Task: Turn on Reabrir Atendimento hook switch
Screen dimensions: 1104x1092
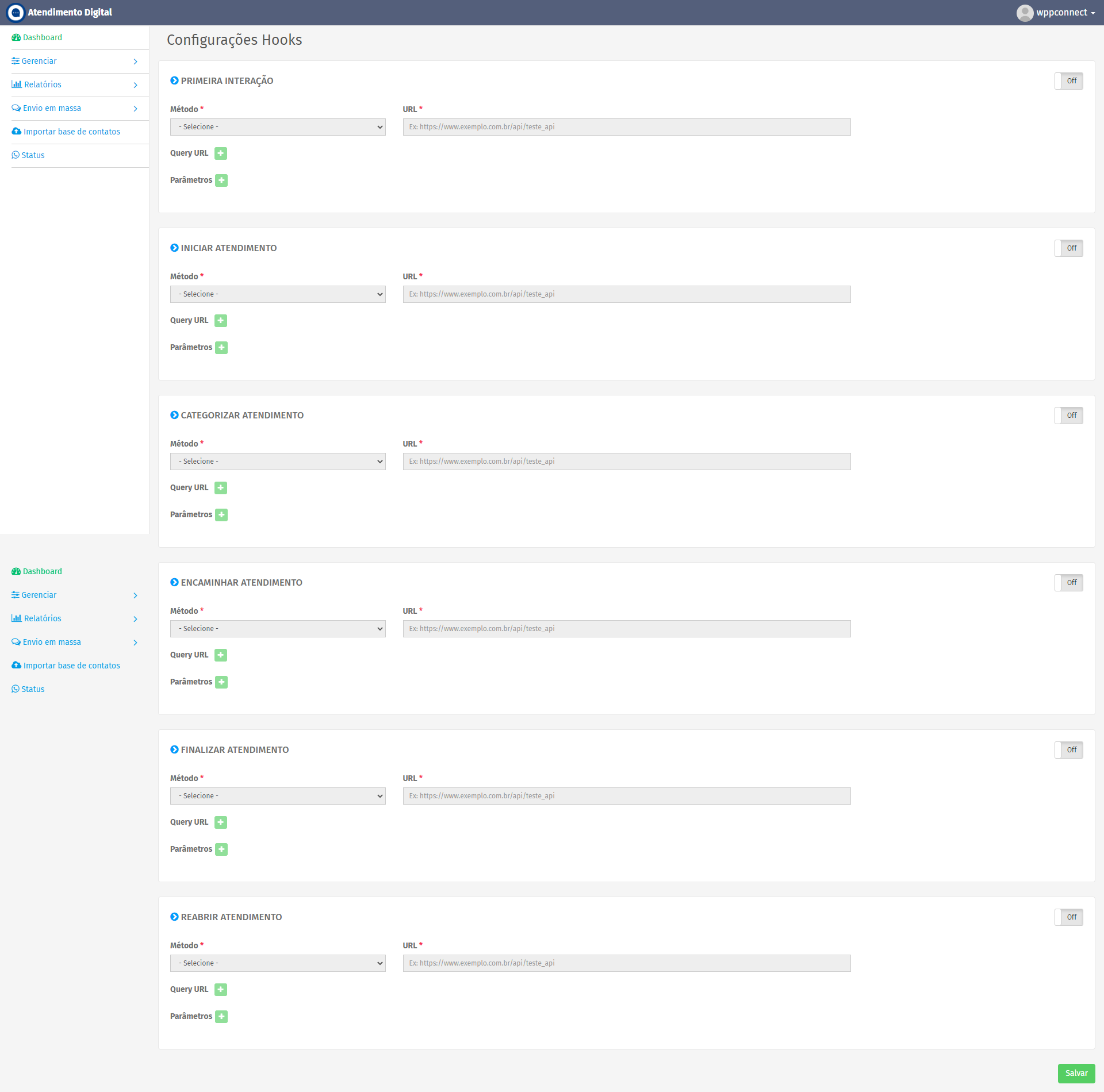Action: click(1069, 917)
